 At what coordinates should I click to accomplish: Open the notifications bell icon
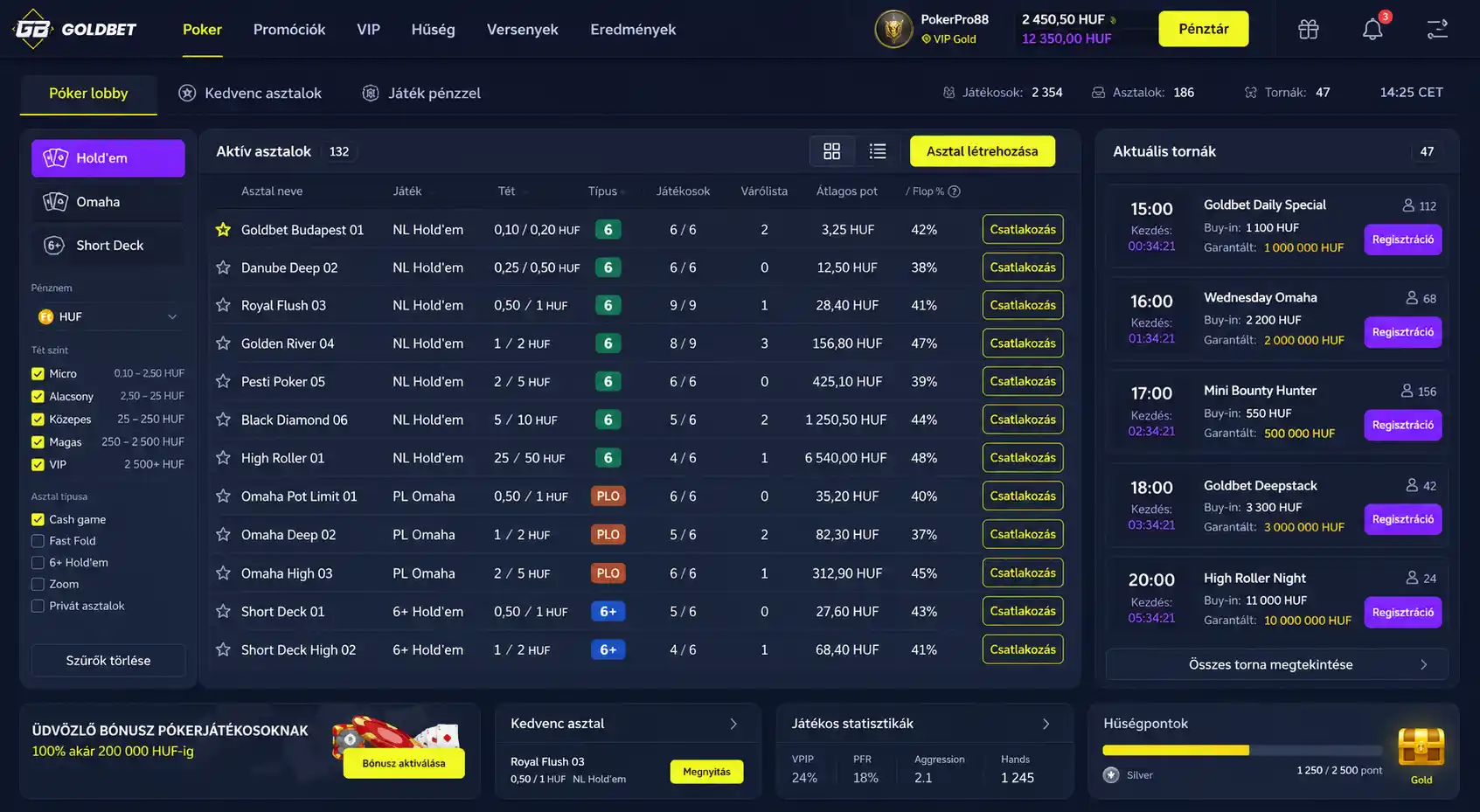point(1372,29)
